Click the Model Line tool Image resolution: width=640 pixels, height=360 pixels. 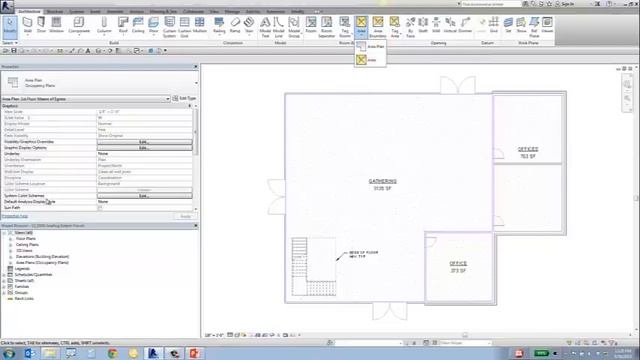(x=278, y=27)
